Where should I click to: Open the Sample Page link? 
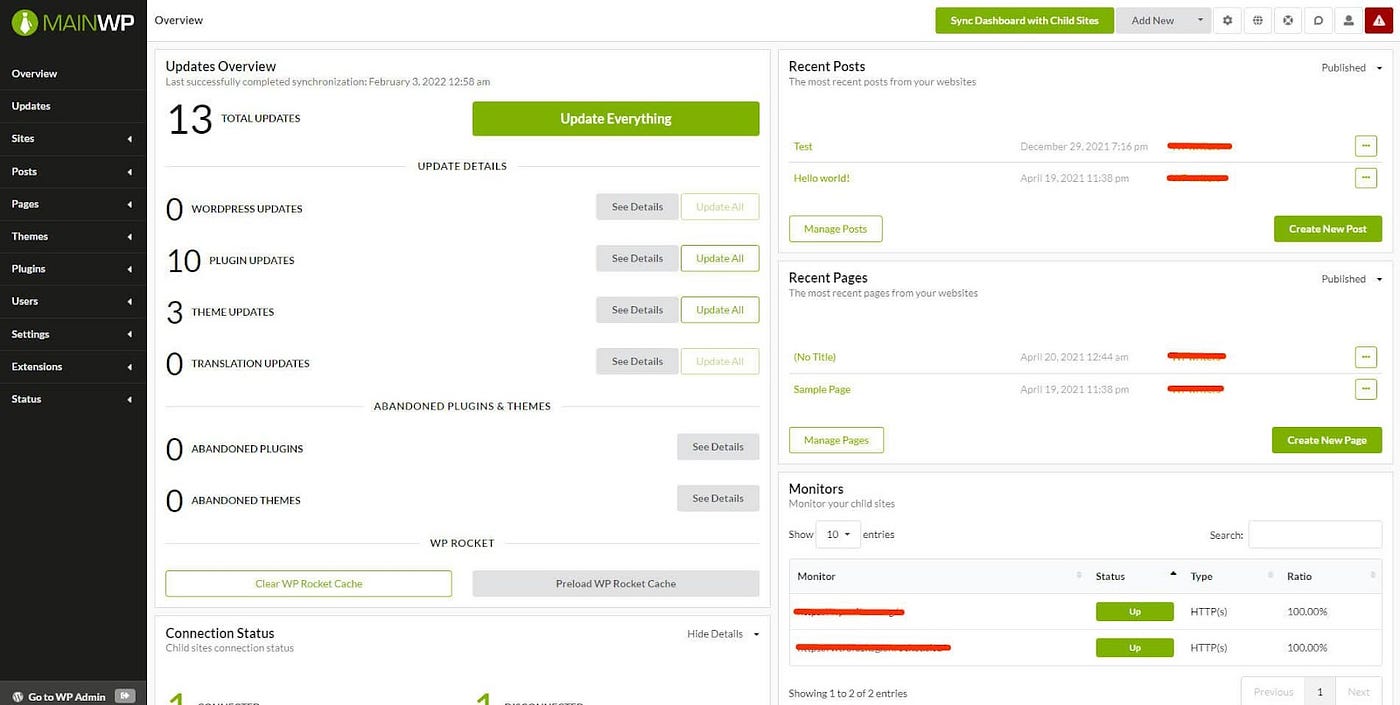click(x=822, y=389)
